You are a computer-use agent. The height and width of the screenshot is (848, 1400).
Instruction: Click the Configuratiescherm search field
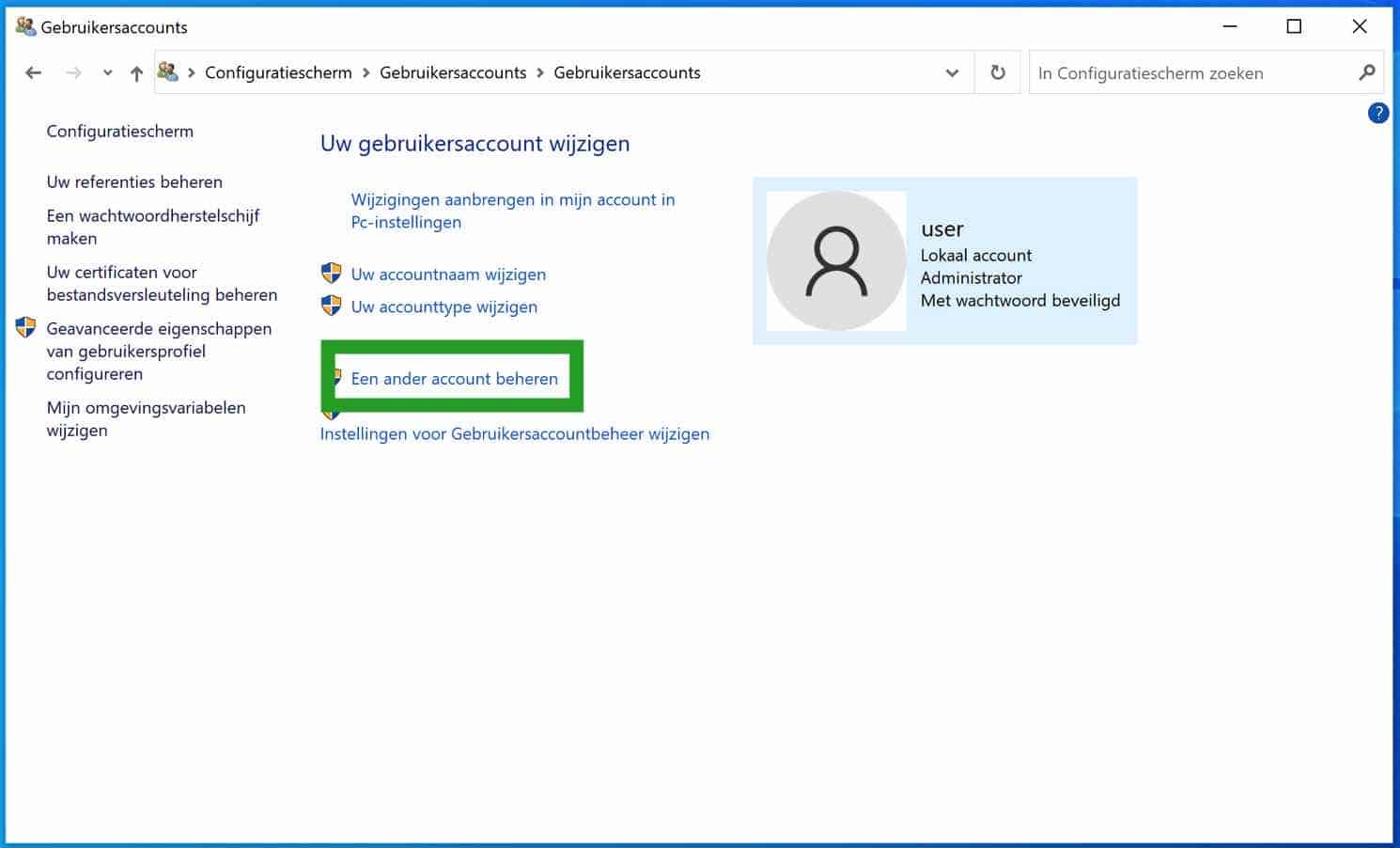pyautogui.click(x=1189, y=73)
